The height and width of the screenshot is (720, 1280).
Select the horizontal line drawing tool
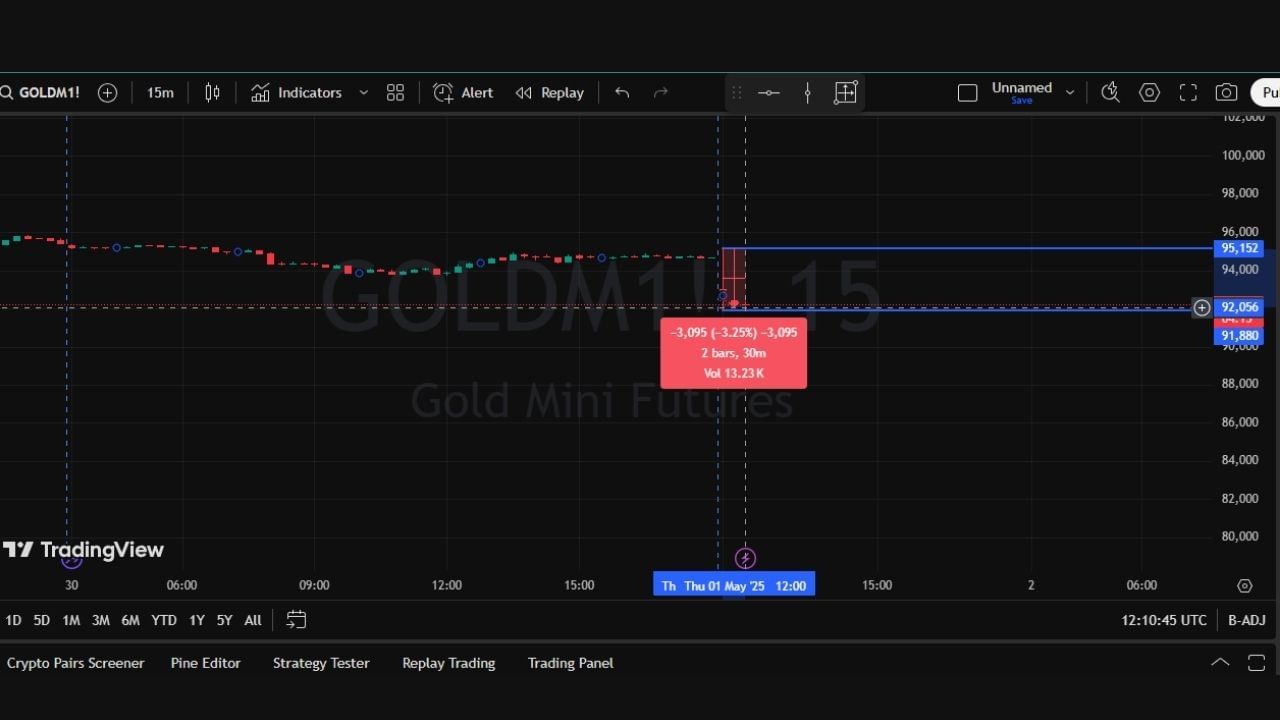[769, 93]
